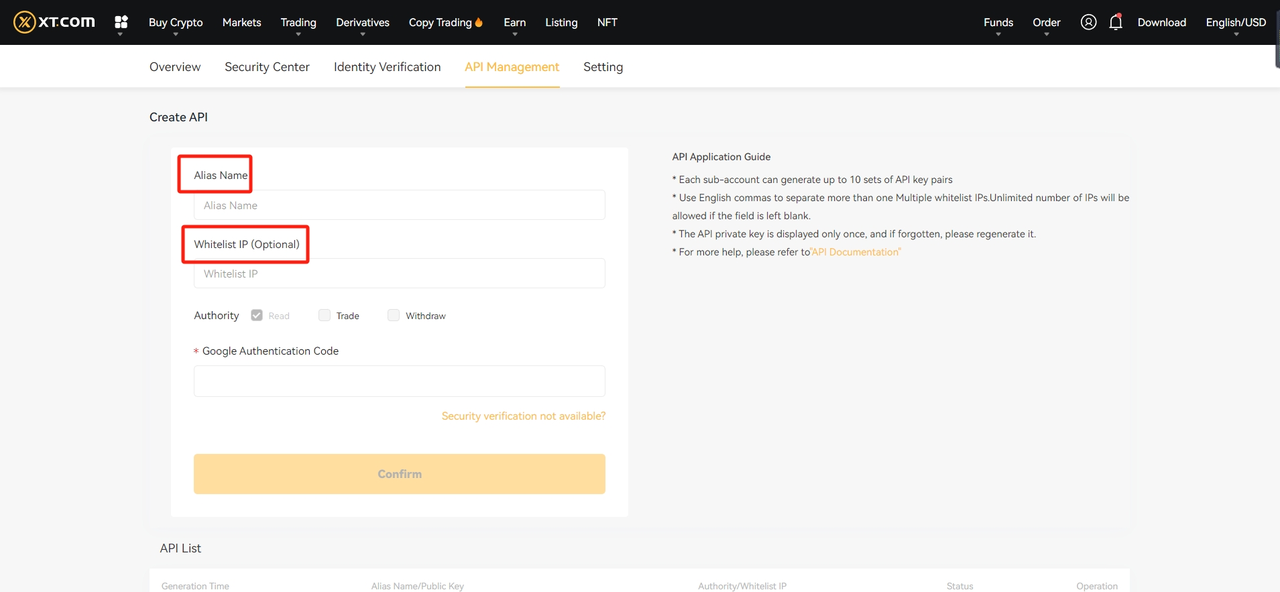Toggle the Read authority checkbox

click(x=257, y=315)
